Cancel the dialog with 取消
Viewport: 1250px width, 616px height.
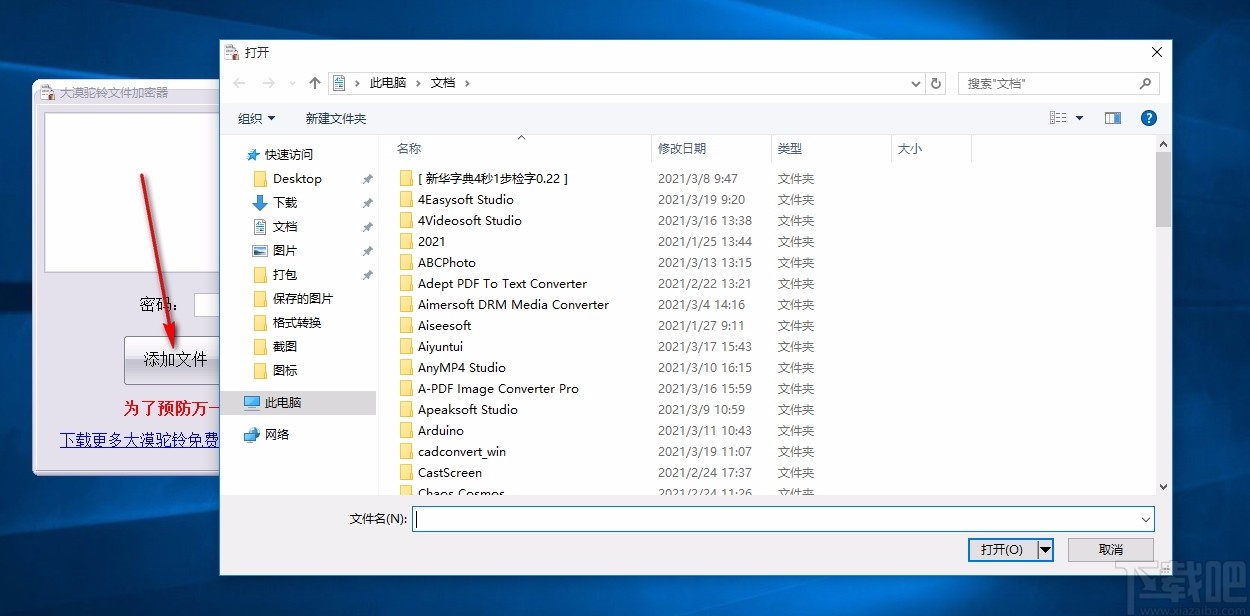[x=1111, y=549]
